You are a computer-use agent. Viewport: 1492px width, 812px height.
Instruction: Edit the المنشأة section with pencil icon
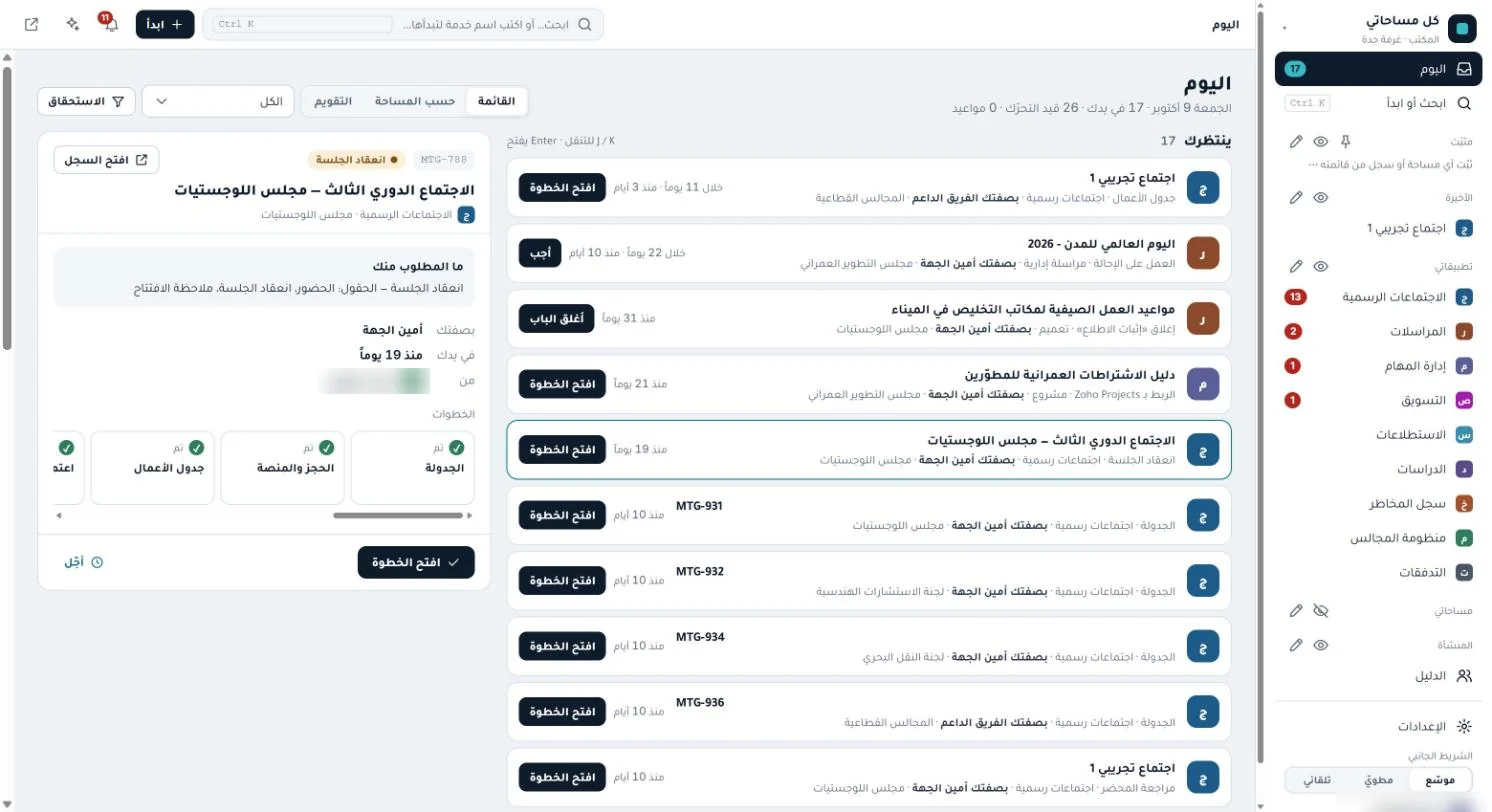point(1296,645)
